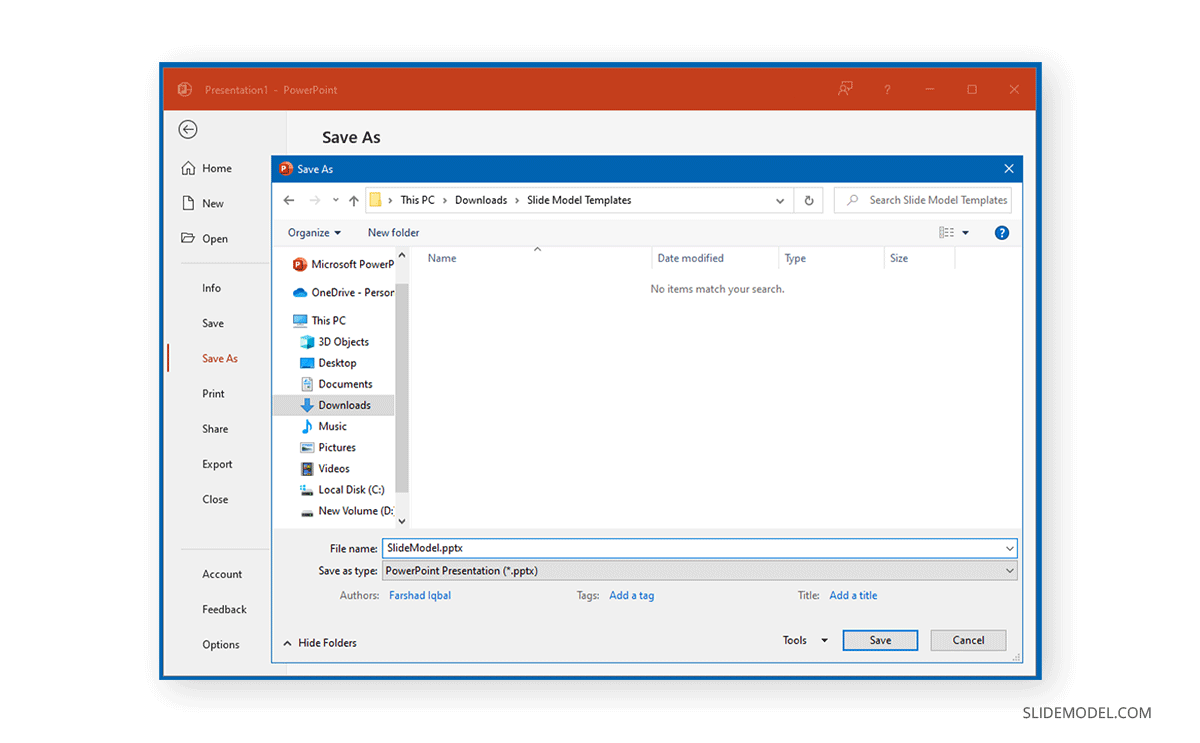1200x743 pixels.
Task: Click the PowerPoint icon in the title bar
Action: tap(184, 89)
